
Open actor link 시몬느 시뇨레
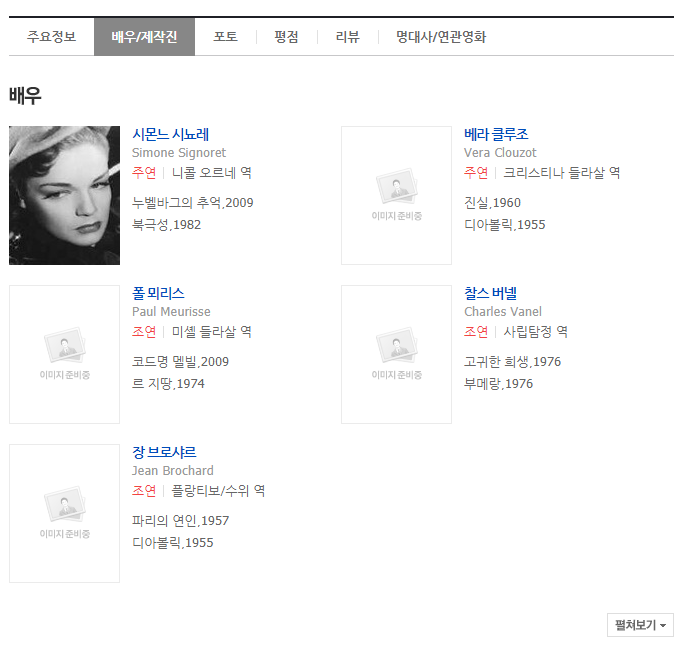(x=170, y=134)
